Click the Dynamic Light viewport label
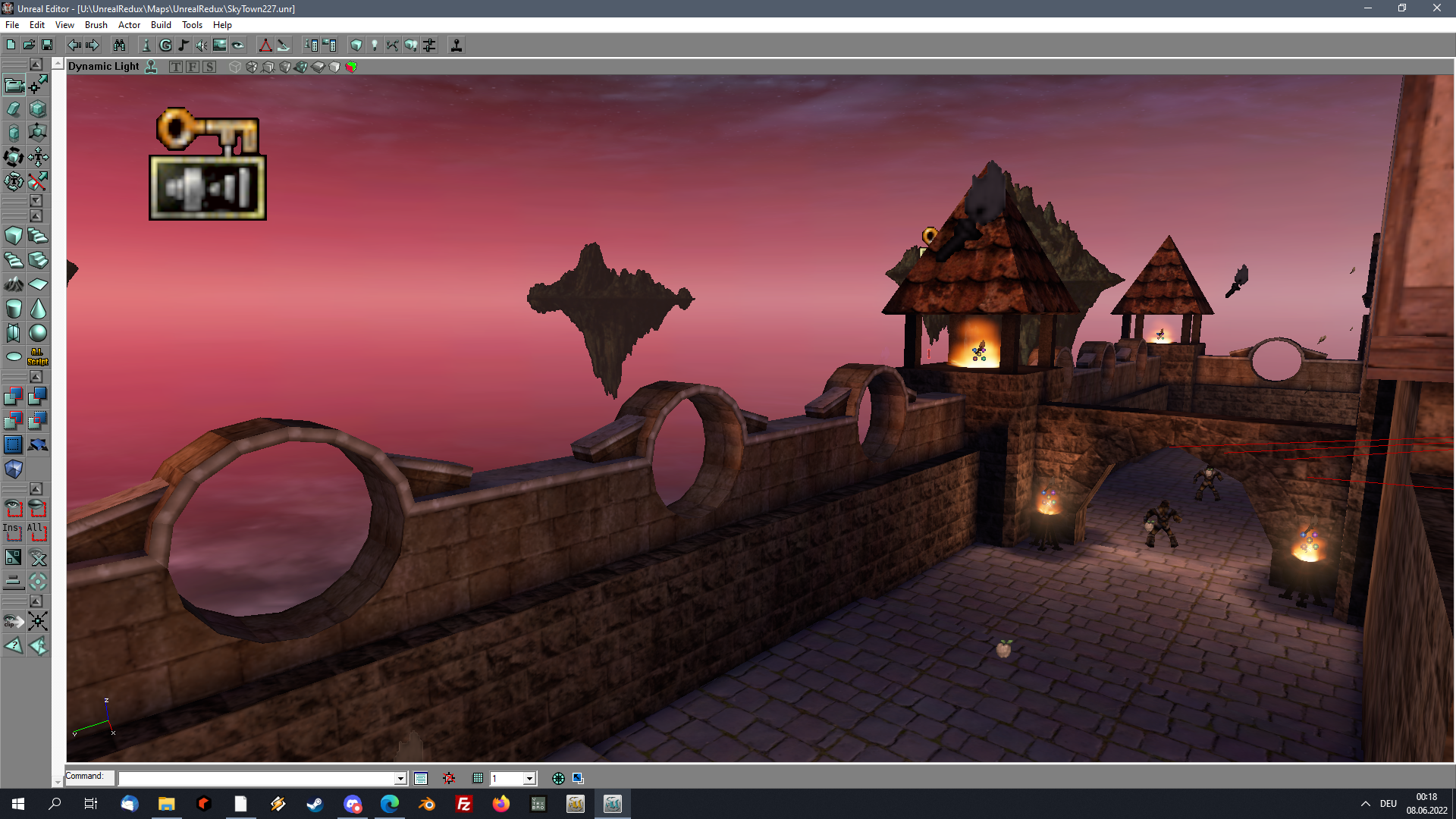The width and height of the screenshot is (1456, 819). [104, 67]
